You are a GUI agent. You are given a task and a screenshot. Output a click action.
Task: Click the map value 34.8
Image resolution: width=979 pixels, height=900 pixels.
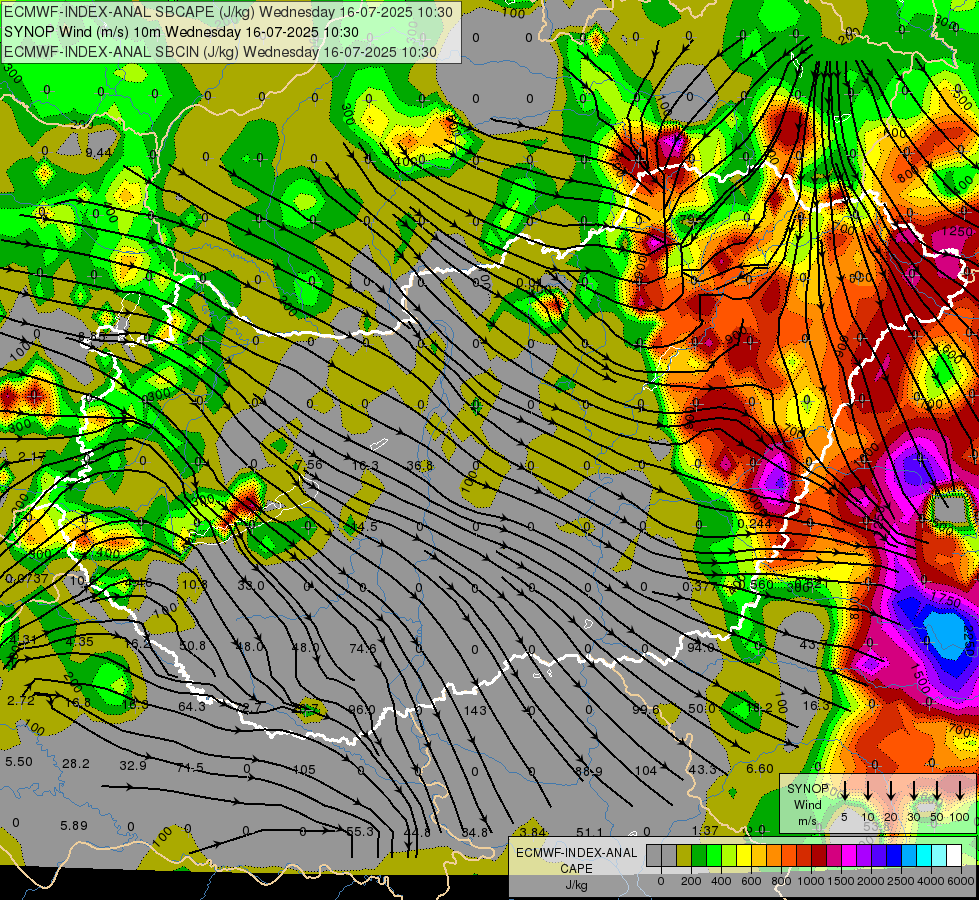coord(475,833)
